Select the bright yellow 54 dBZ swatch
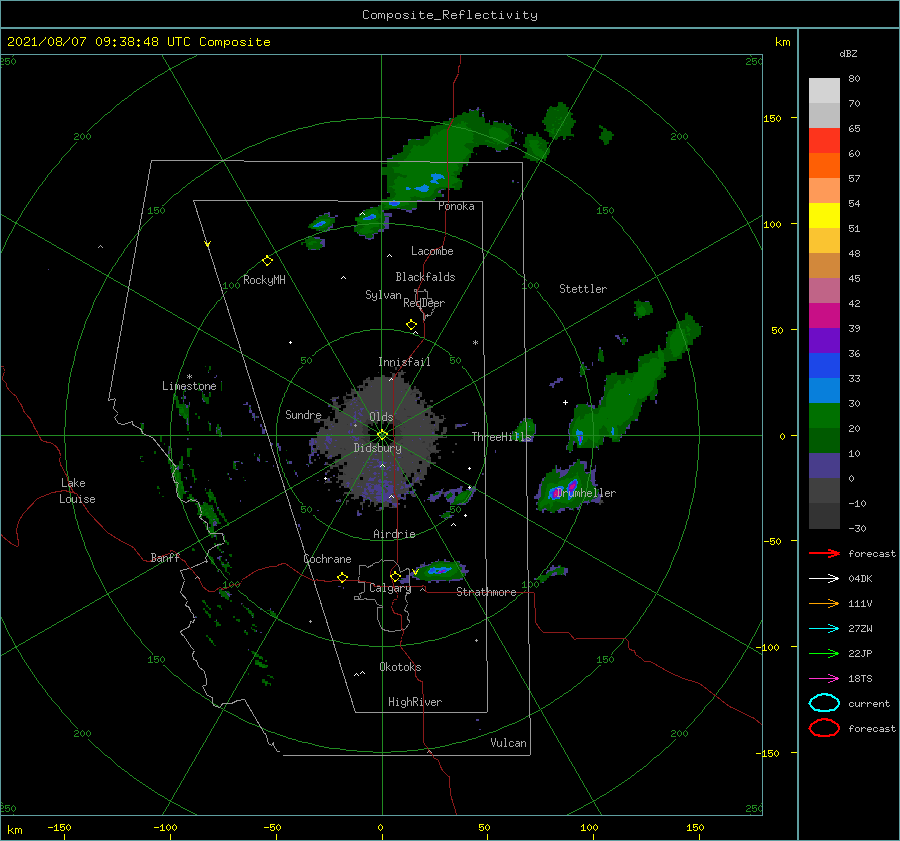 pyautogui.click(x=824, y=215)
